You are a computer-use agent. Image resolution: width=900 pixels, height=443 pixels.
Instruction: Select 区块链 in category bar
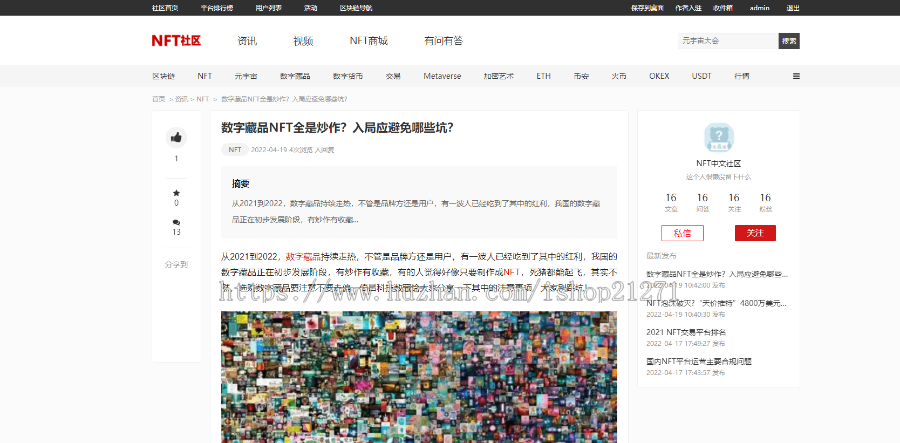[x=163, y=76]
